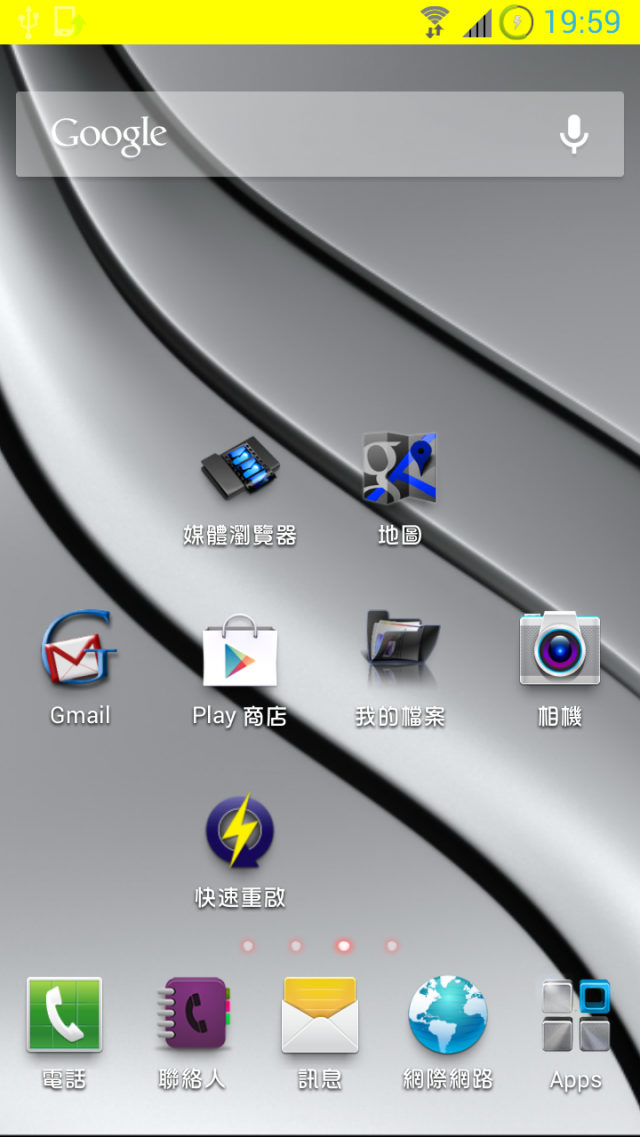Go to the second home screen page dot

point(296,946)
